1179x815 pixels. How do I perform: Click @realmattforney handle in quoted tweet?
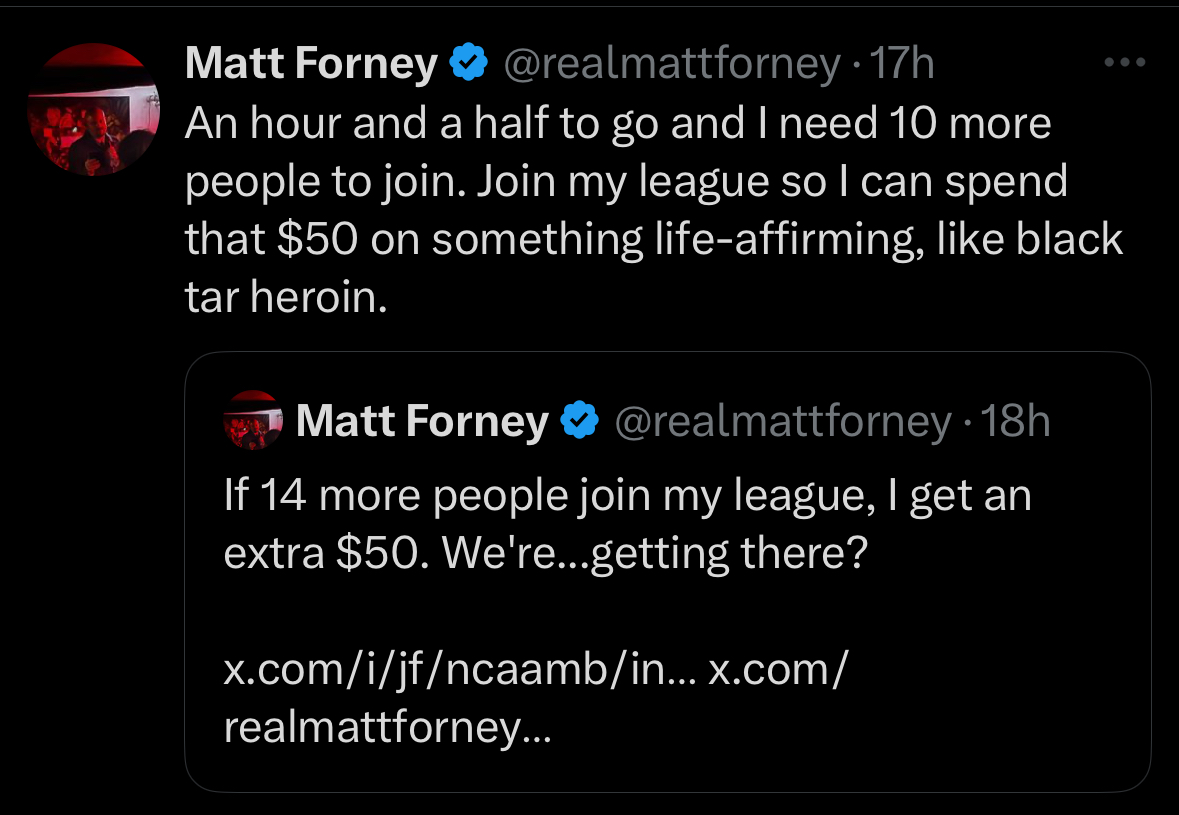[781, 421]
